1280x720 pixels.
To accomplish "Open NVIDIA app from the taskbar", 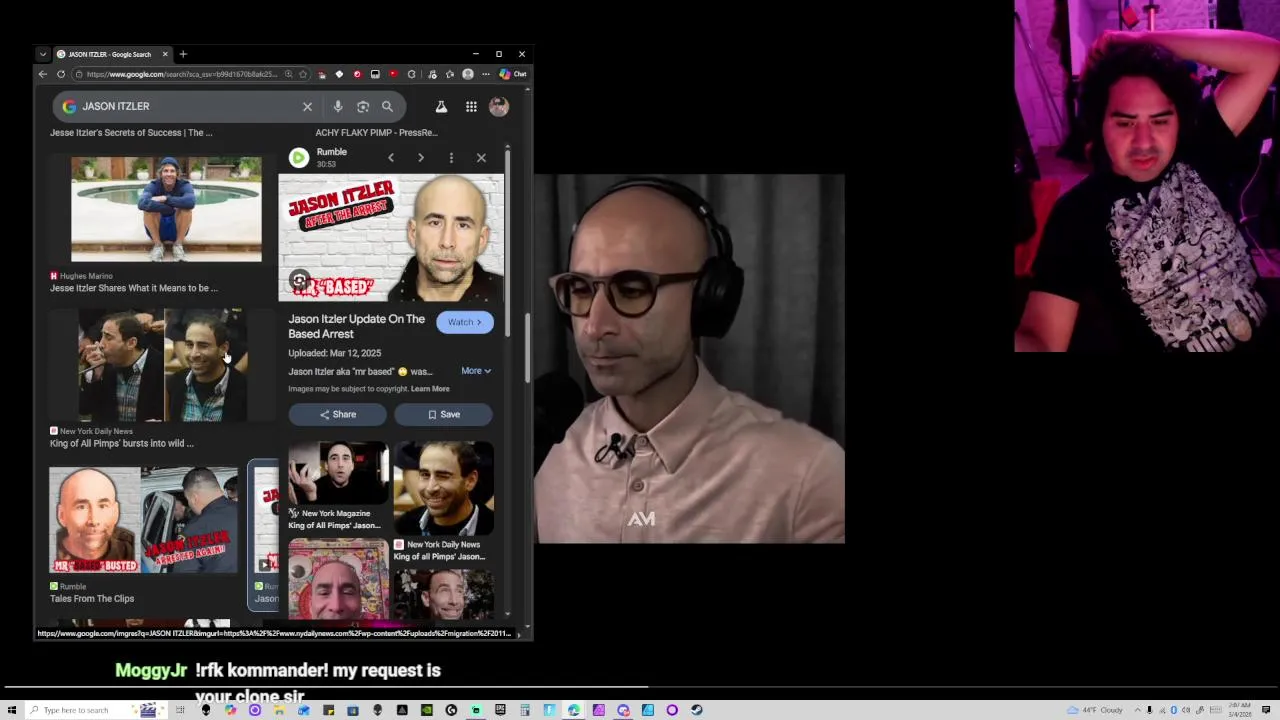I will point(427,710).
